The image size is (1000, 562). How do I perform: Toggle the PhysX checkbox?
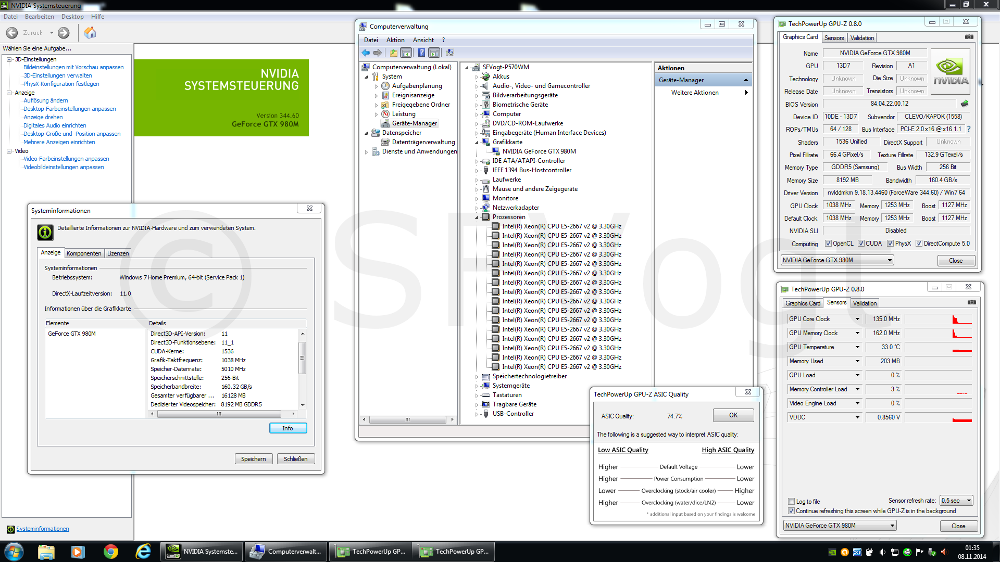pos(890,244)
